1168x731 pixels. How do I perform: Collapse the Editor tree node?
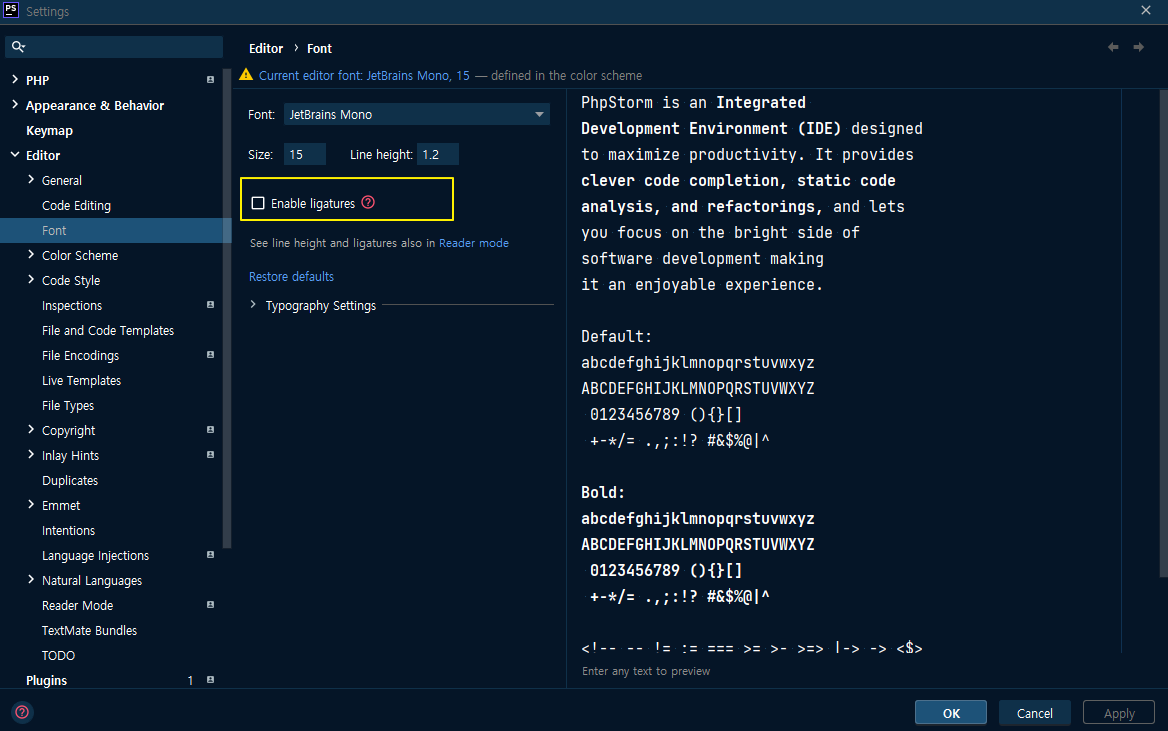pos(15,154)
